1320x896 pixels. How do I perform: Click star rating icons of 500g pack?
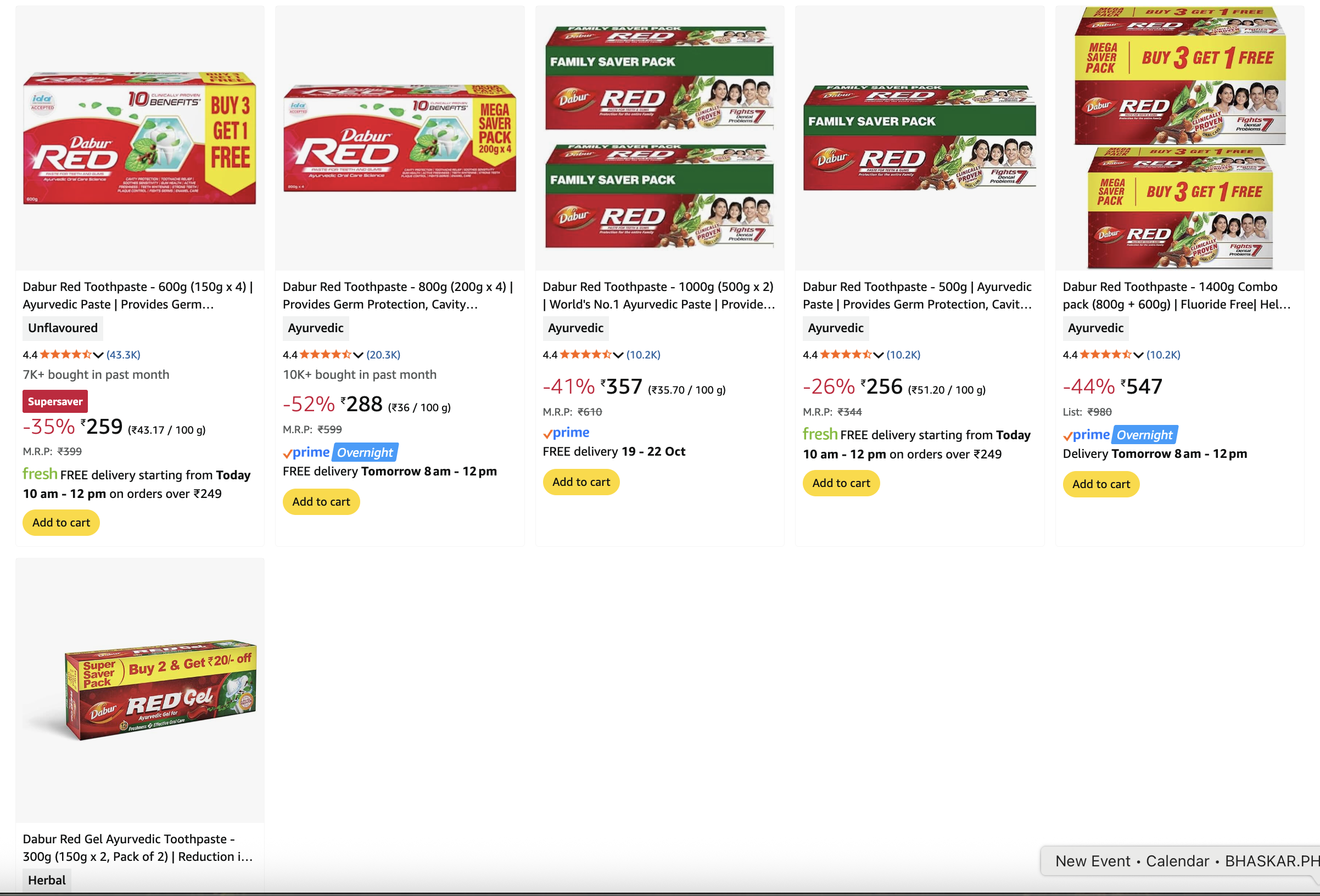(x=845, y=355)
